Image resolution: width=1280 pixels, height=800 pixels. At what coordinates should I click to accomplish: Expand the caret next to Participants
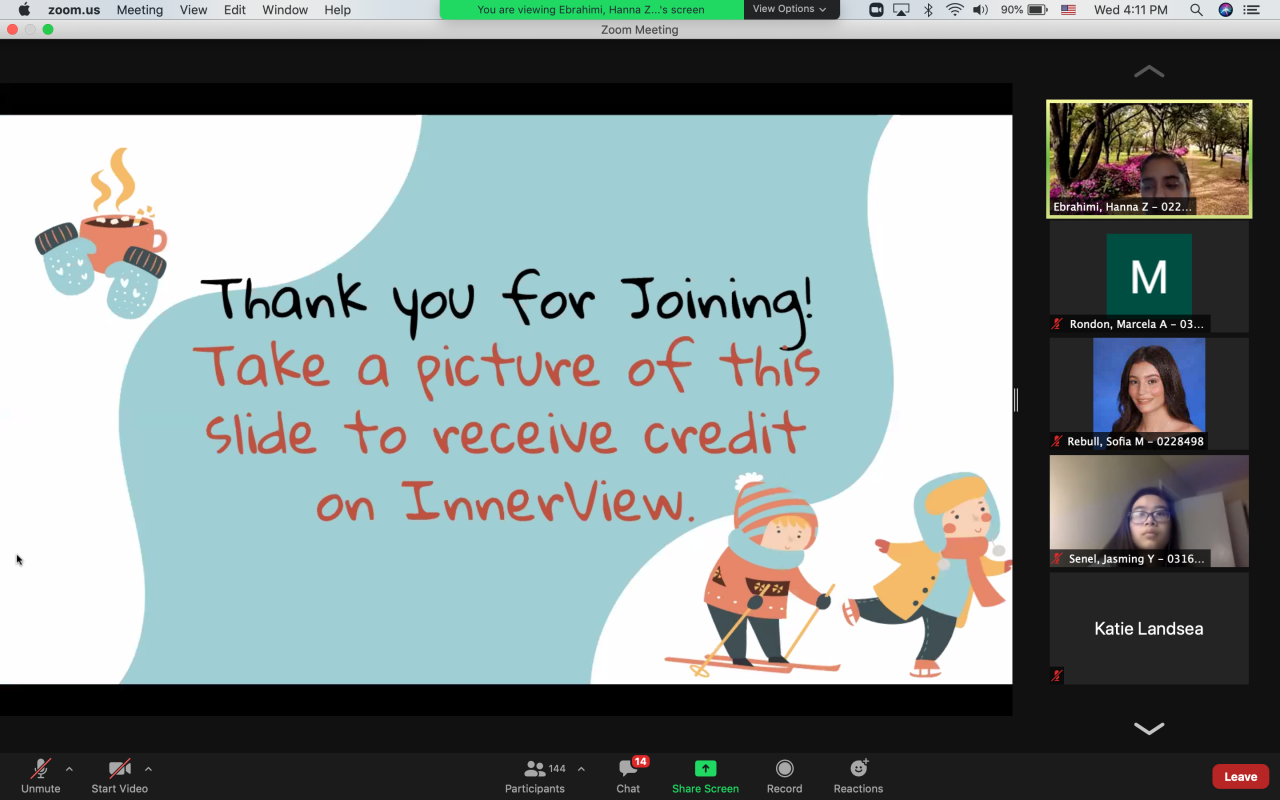(581, 769)
